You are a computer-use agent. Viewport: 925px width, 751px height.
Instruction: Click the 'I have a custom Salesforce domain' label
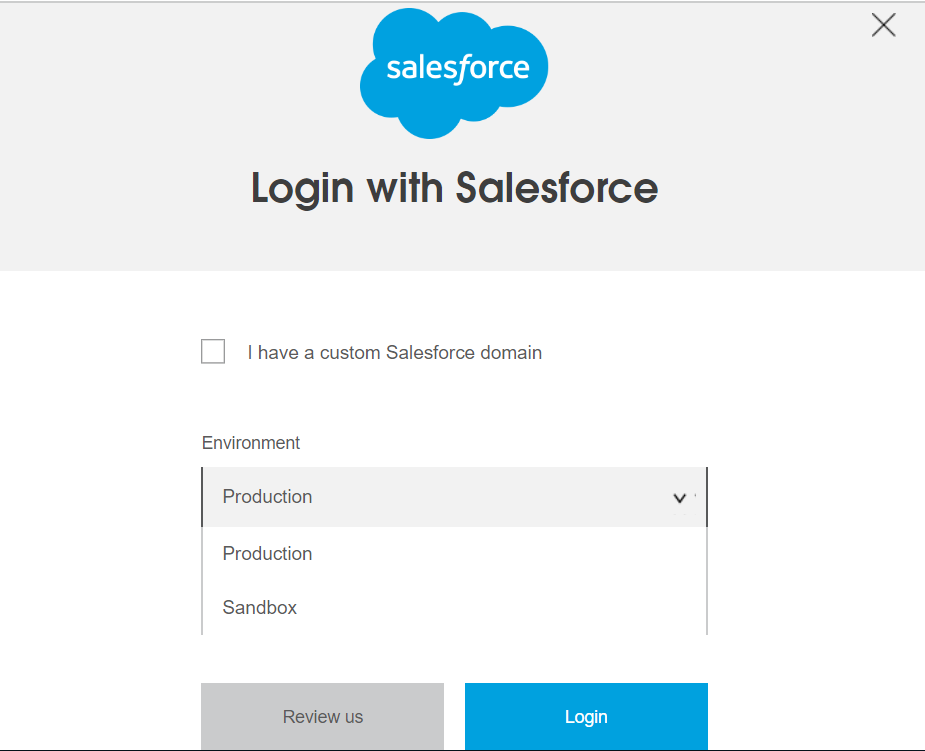(395, 353)
